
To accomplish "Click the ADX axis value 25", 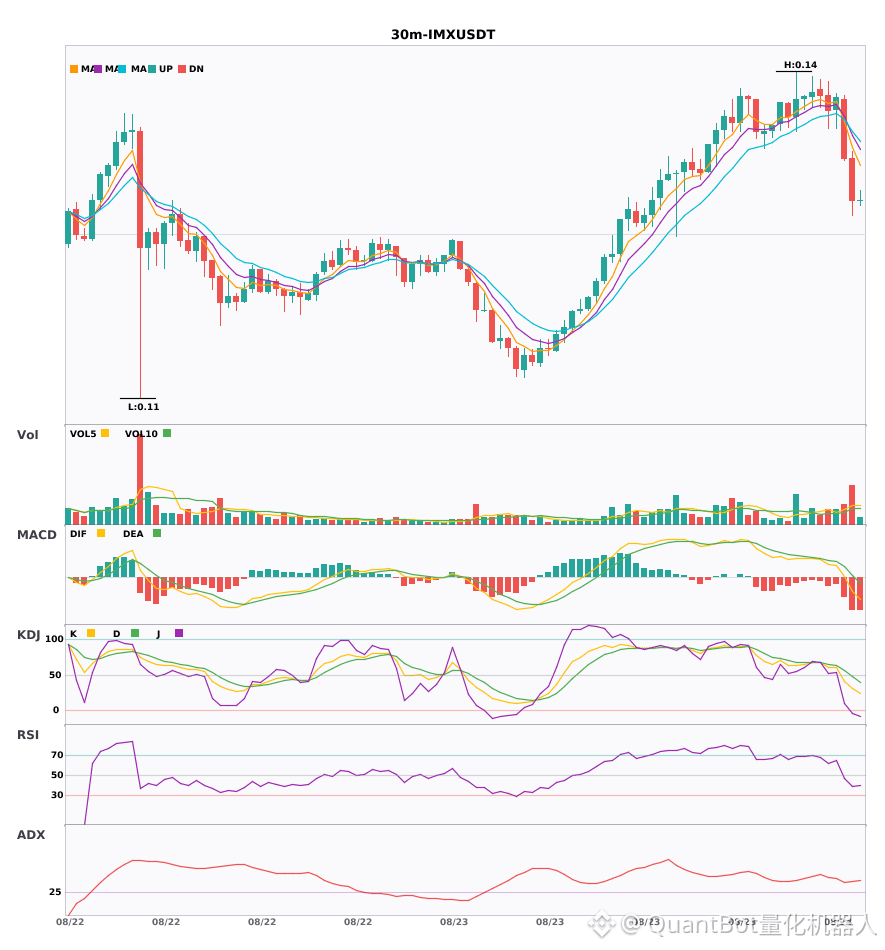I will tap(55, 892).
